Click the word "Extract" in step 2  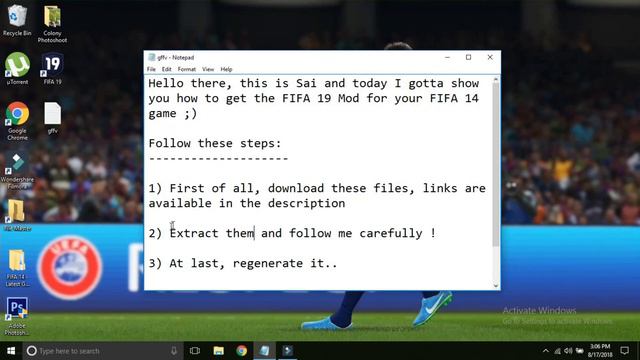[194, 233]
